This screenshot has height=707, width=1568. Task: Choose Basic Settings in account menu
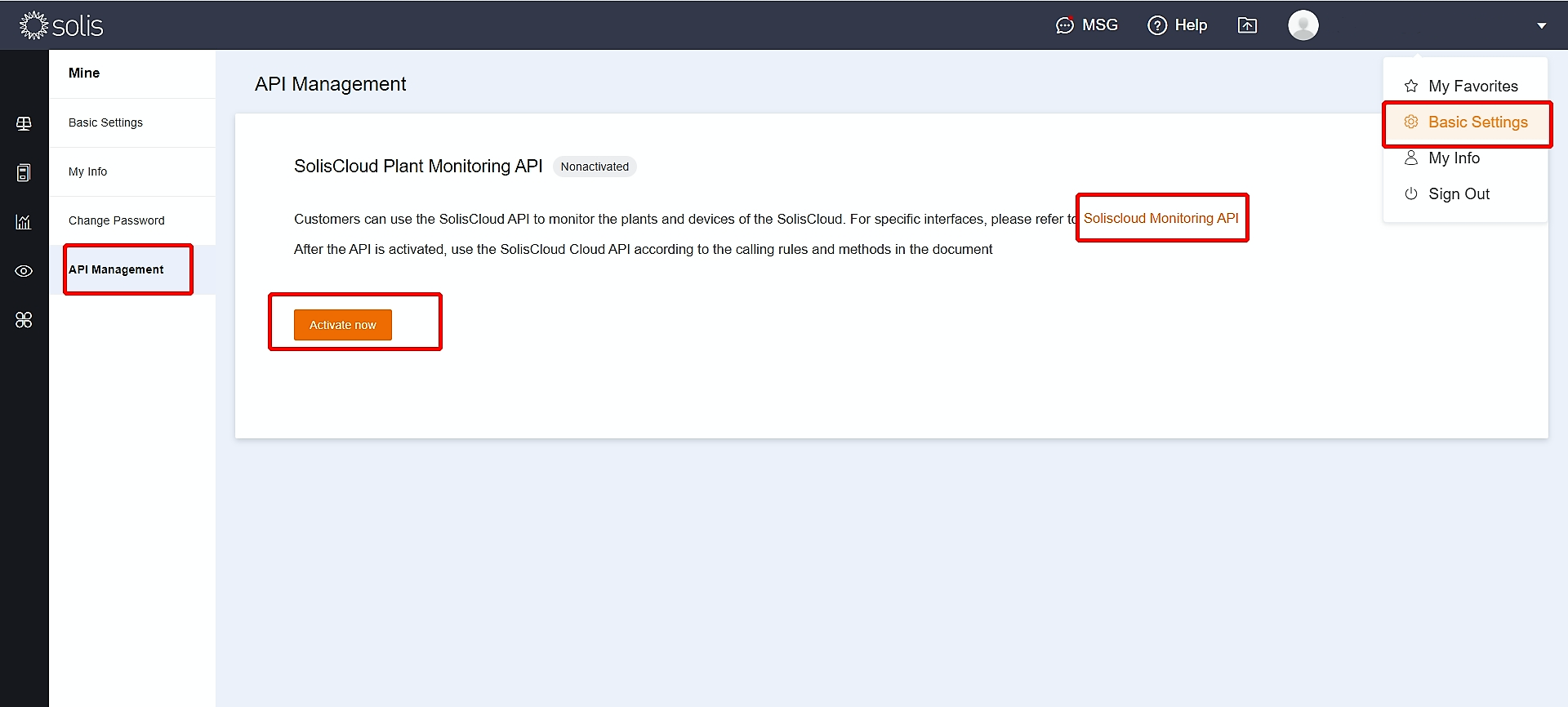[1465, 122]
